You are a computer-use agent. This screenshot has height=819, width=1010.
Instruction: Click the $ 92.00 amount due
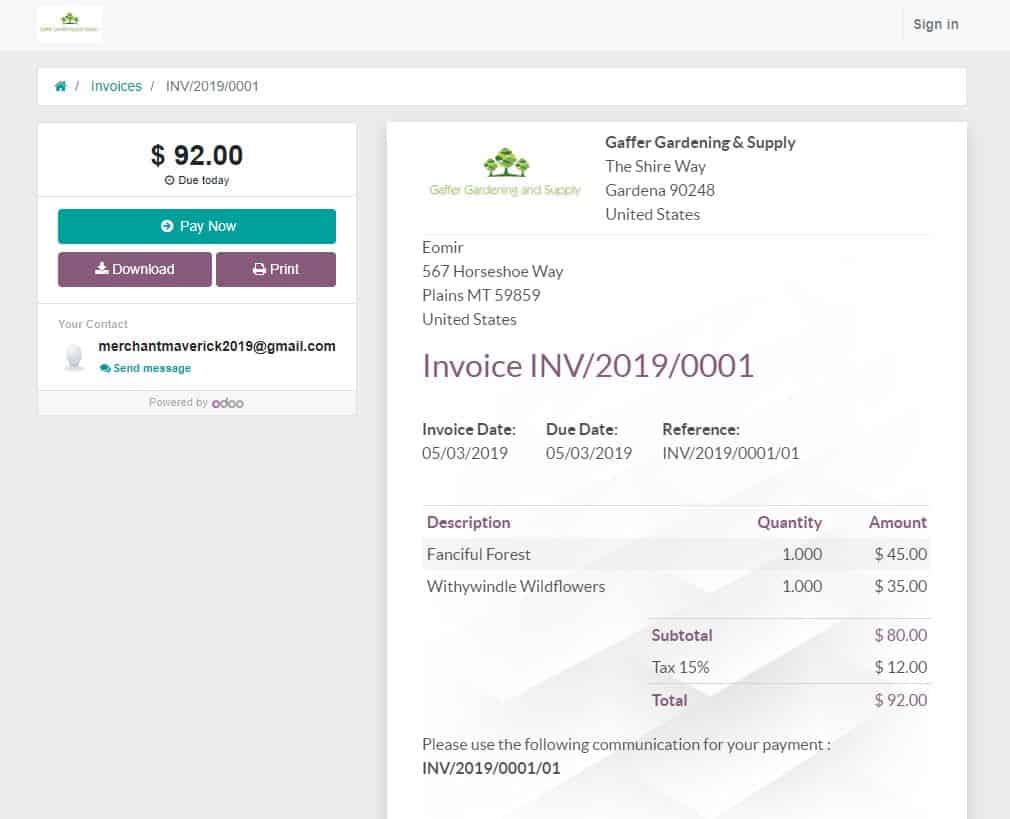point(196,155)
